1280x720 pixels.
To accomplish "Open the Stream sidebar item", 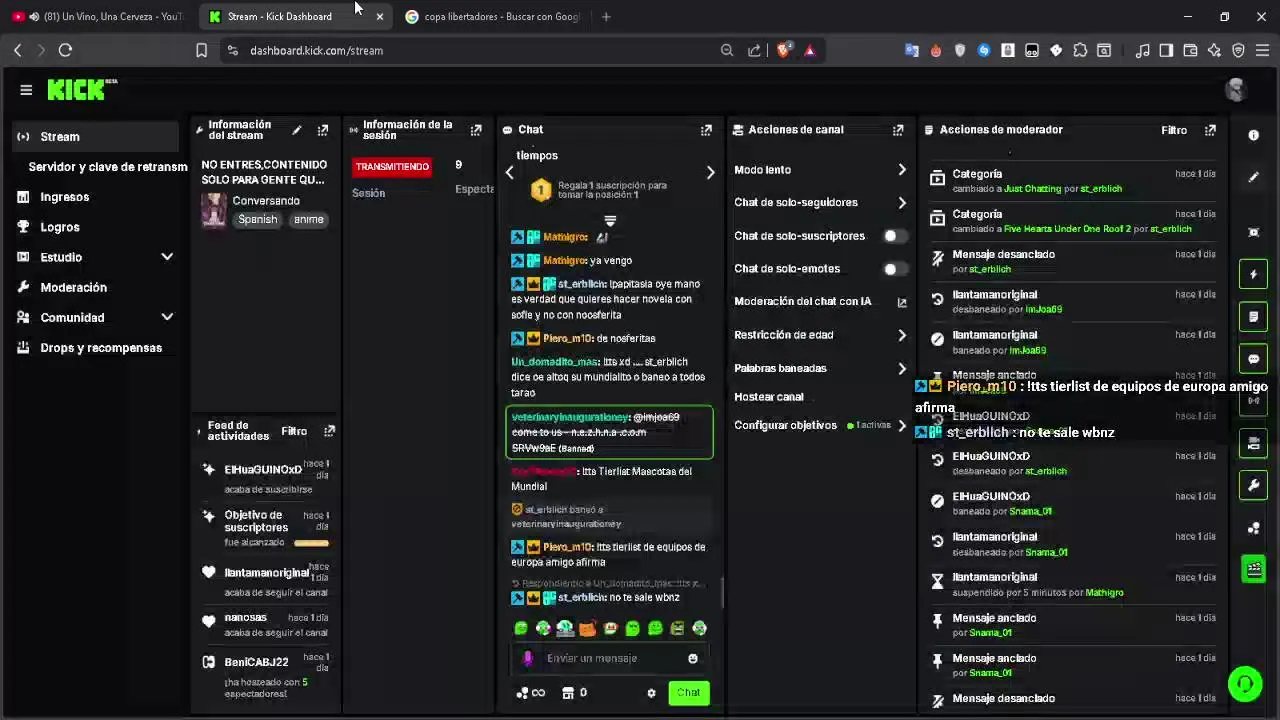I will pos(96,136).
